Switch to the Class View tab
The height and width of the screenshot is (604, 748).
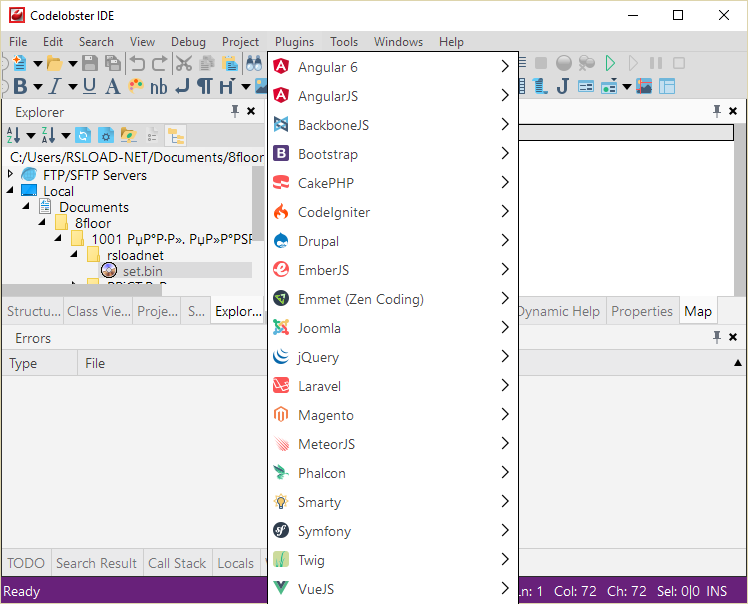point(99,311)
